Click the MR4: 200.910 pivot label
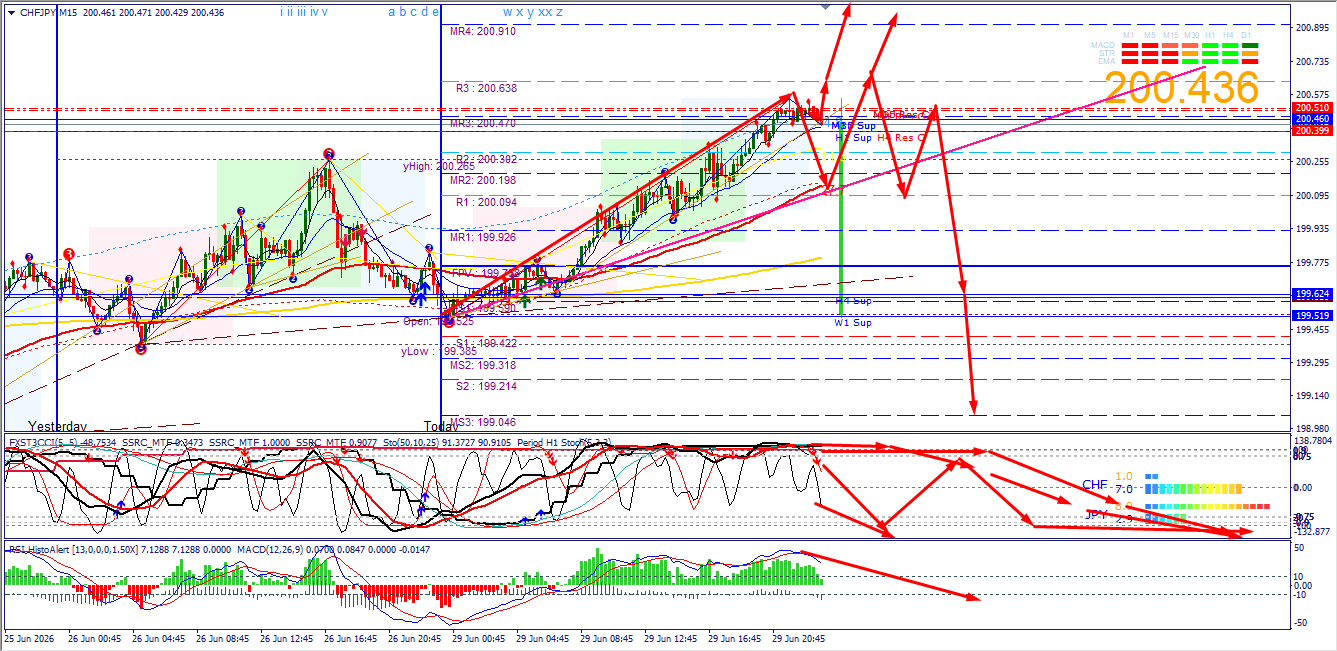The image size is (1337, 651). click(483, 31)
